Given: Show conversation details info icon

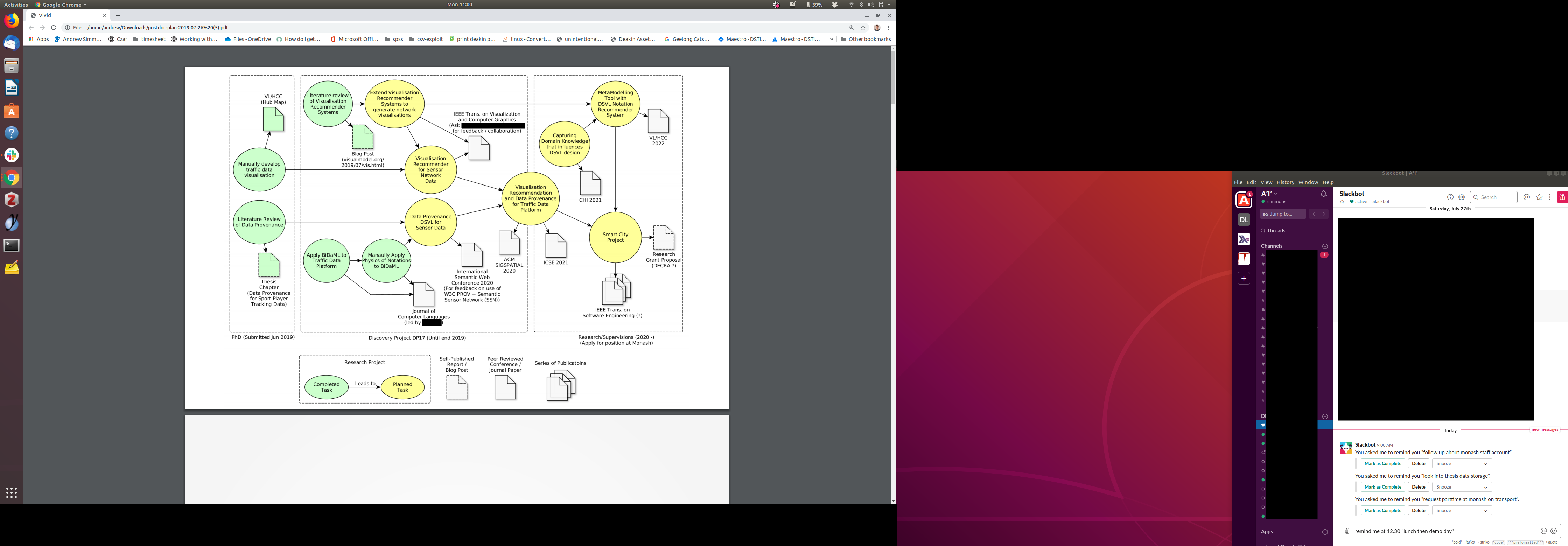Looking at the screenshot, I should click(1450, 197).
